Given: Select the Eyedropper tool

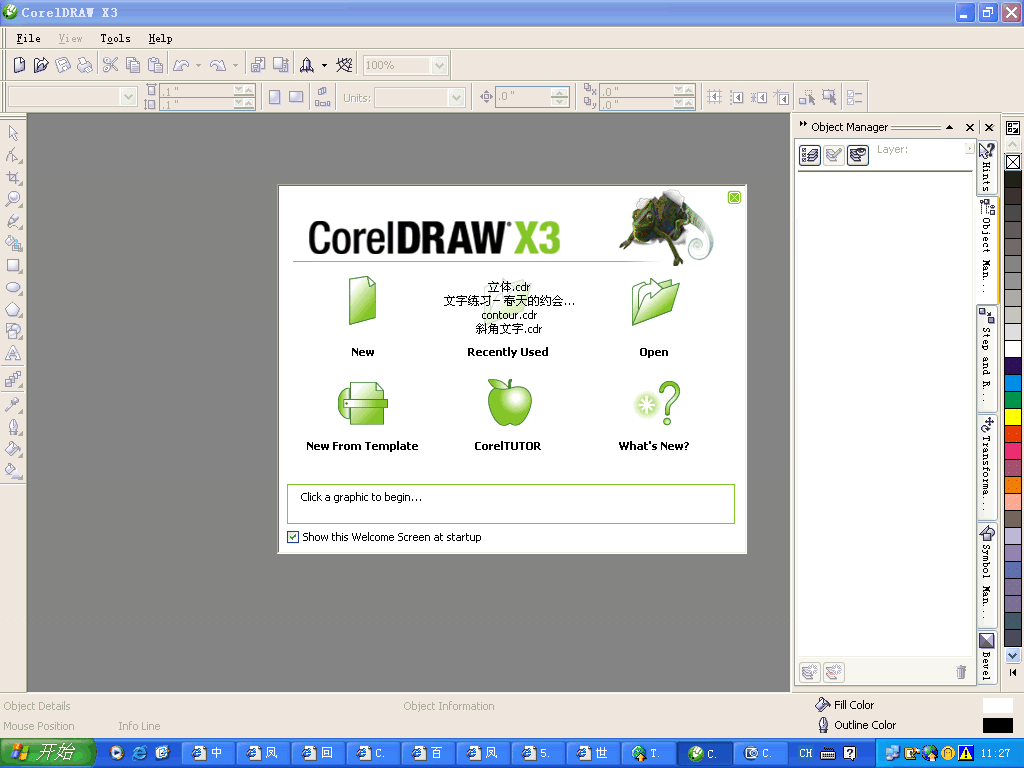Looking at the screenshot, I should 13,405.
